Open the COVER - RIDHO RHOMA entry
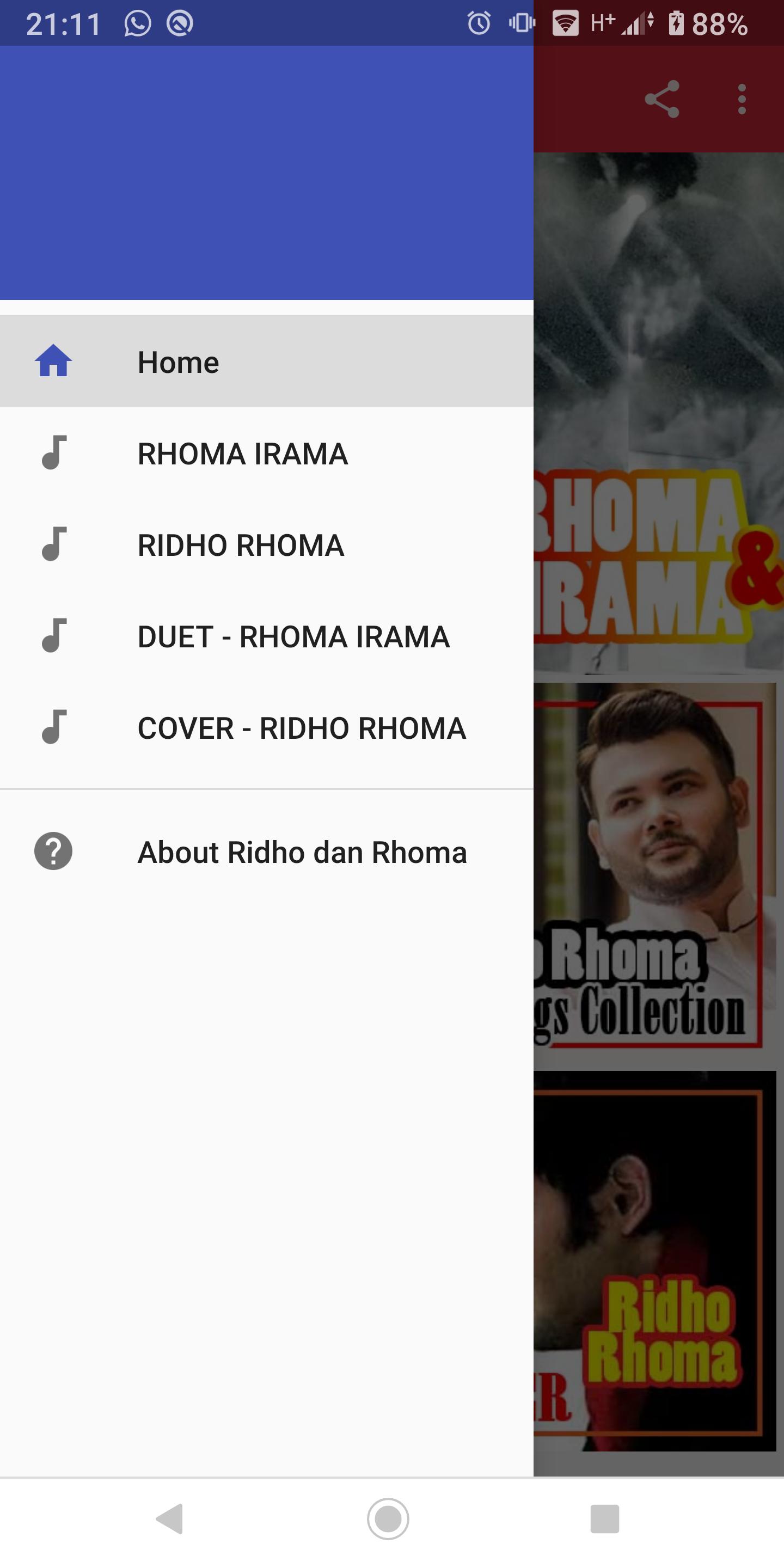Screen dimensions: 784x1568 [267, 727]
